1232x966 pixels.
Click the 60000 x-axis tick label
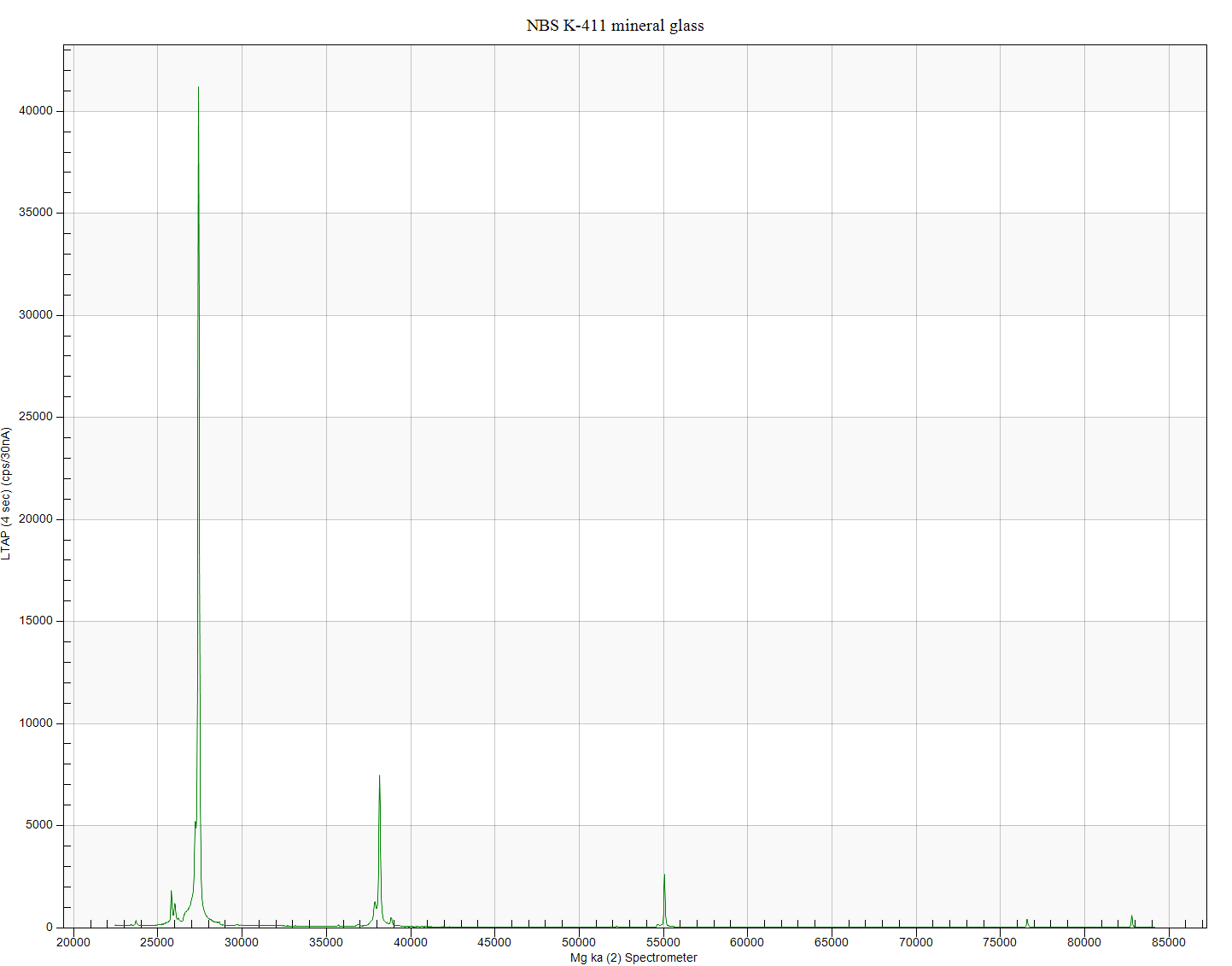tap(747, 942)
